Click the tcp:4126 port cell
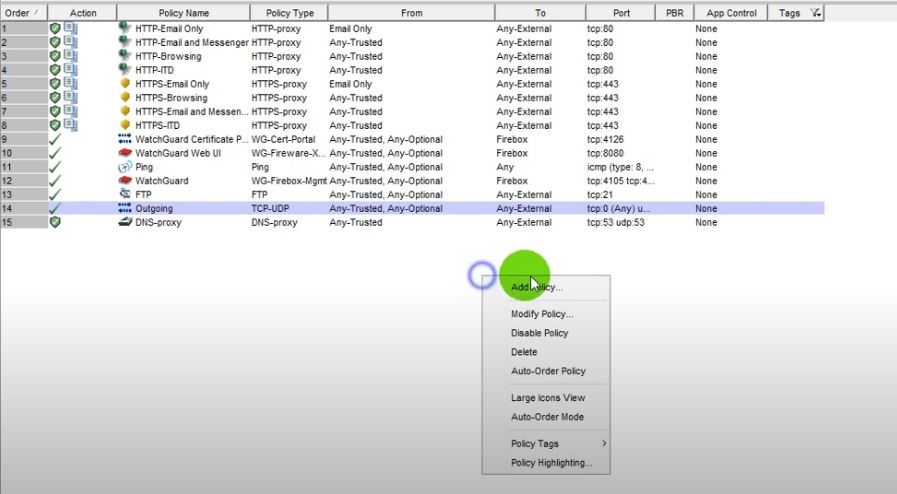Screen dimensions: 897x494 [605, 140]
